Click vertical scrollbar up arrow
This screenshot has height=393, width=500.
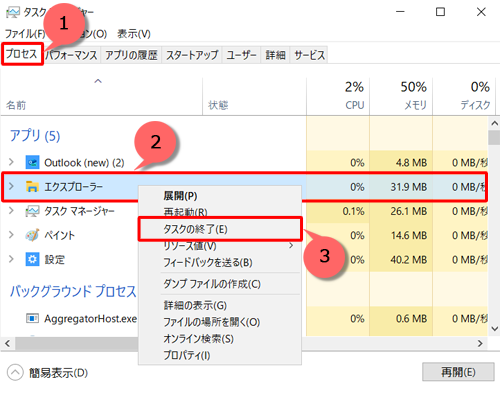pos(494,124)
